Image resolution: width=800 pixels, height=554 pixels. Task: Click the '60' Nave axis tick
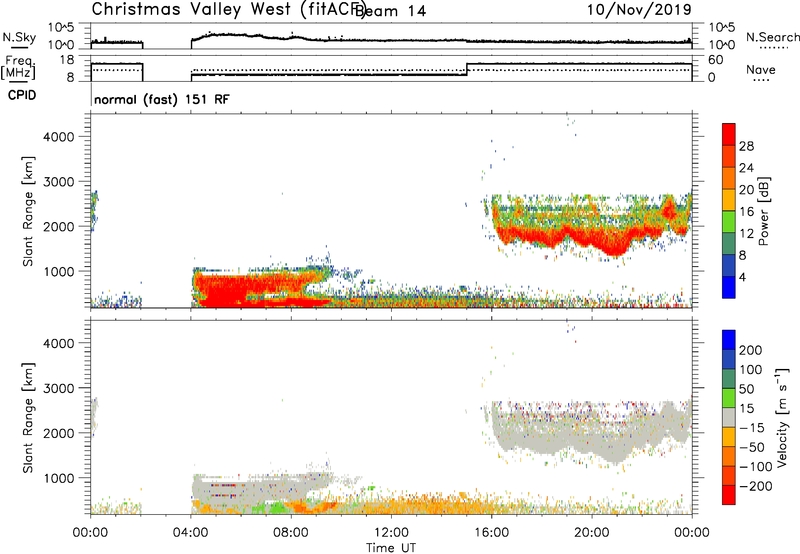716,60
